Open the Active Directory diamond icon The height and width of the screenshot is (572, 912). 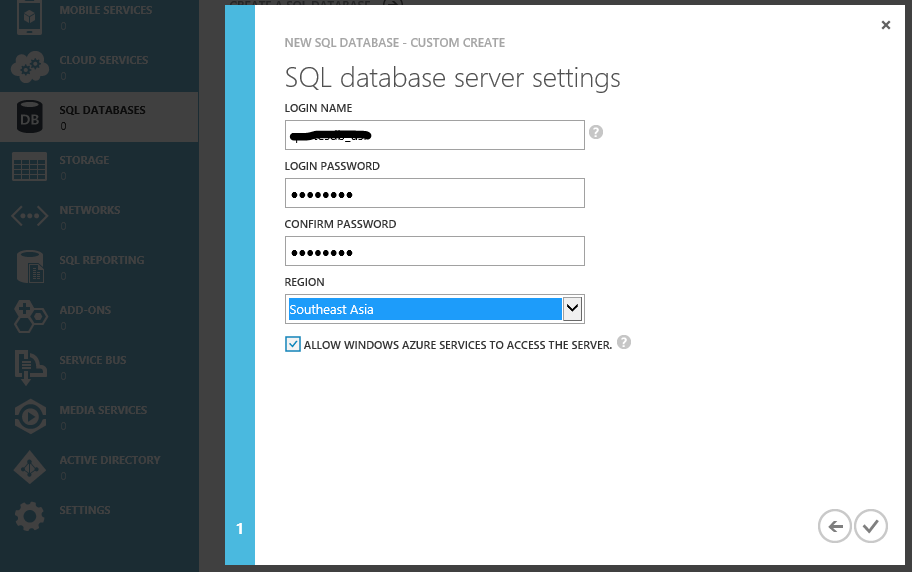point(30,467)
